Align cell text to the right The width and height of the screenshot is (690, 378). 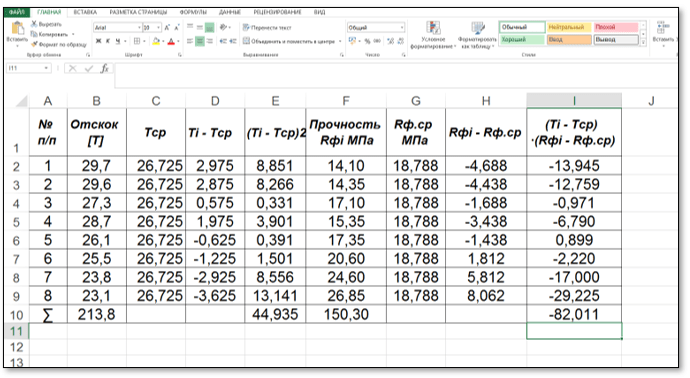click(210, 41)
